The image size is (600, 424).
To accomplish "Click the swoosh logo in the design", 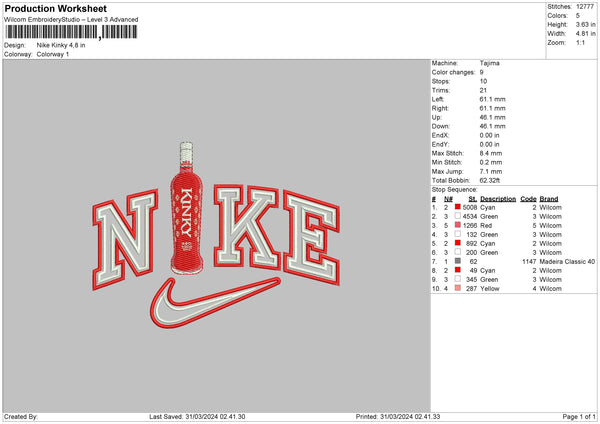I will pyautogui.click(x=215, y=303).
